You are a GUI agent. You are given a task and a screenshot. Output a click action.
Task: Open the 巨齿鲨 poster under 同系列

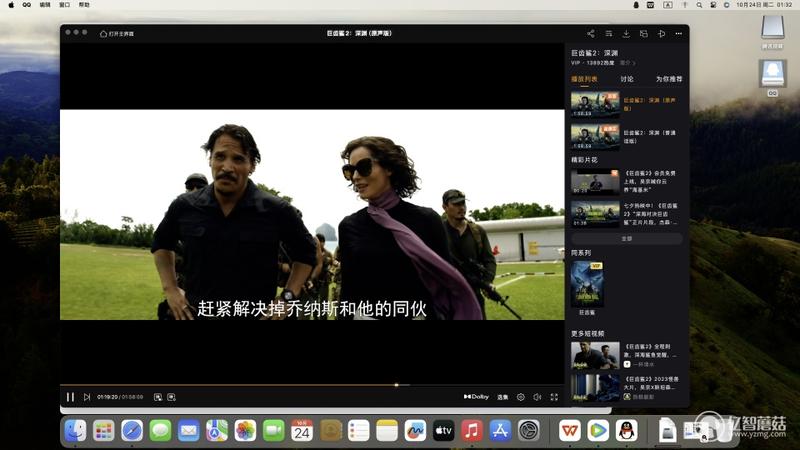pos(587,284)
